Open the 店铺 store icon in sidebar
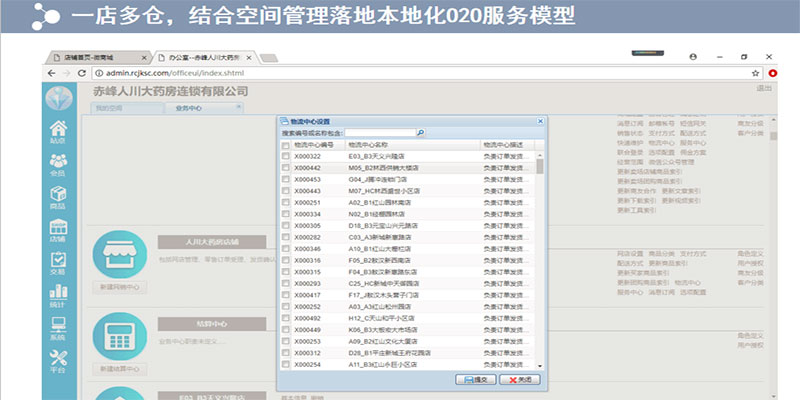 pyautogui.click(x=59, y=231)
